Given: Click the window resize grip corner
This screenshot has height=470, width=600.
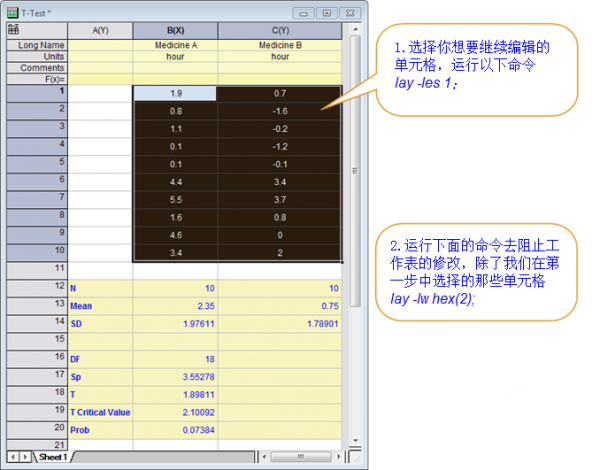Looking at the screenshot, I should tap(356, 457).
